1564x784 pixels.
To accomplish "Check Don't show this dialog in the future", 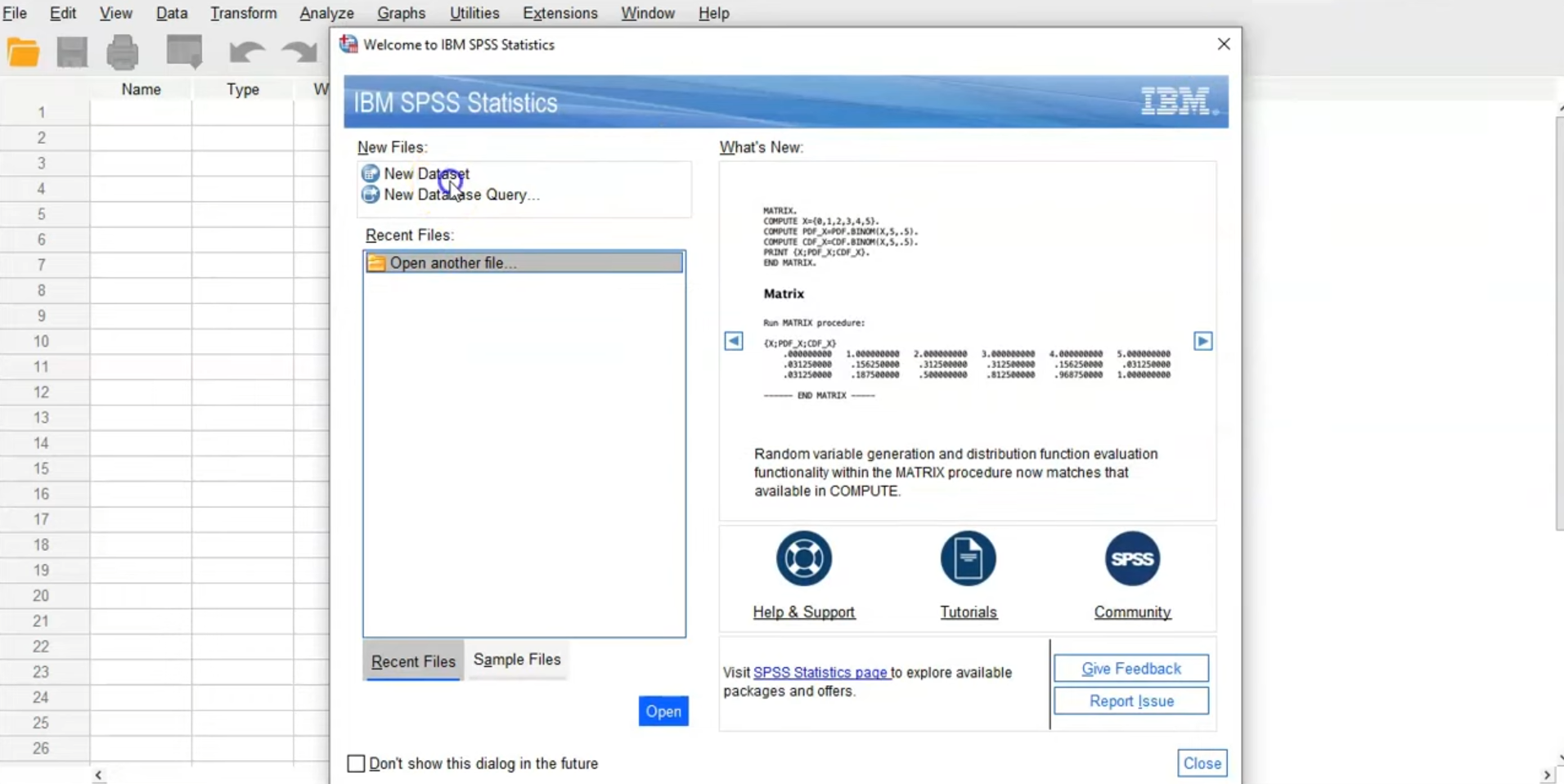I will pyautogui.click(x=356, y=764).
